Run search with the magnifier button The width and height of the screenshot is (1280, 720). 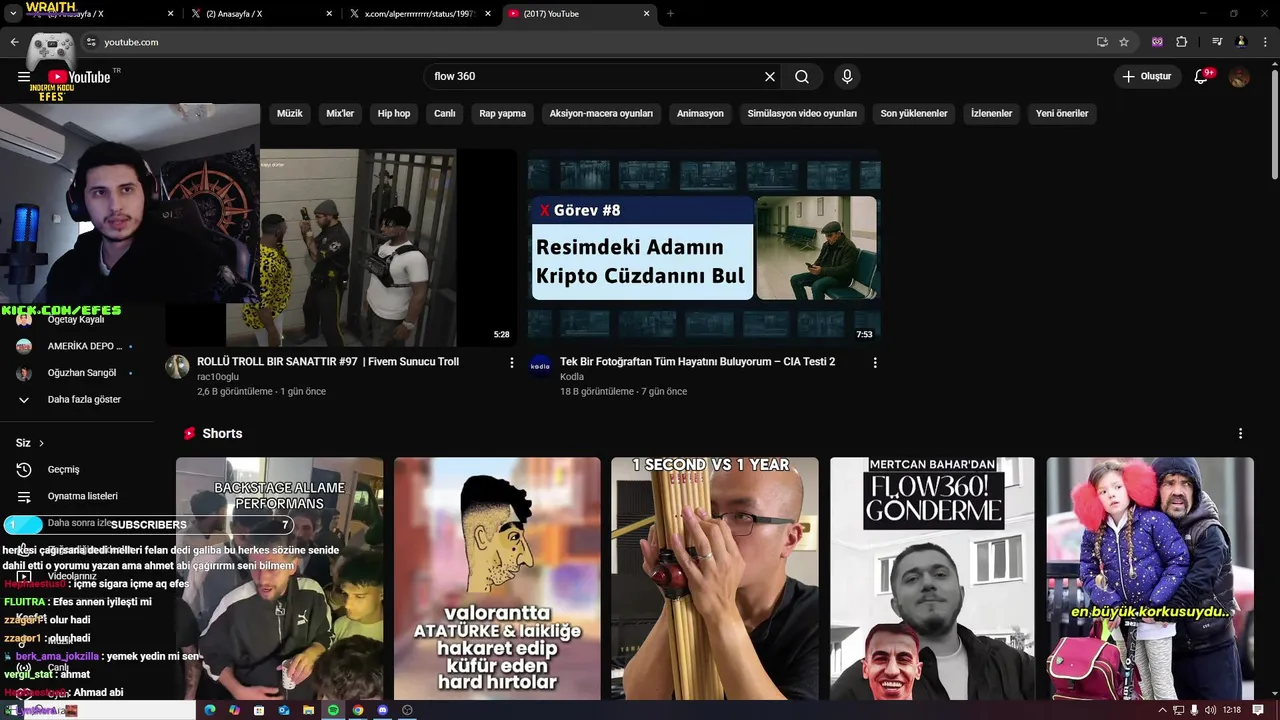pyautogui.click(x=802, y=77)
